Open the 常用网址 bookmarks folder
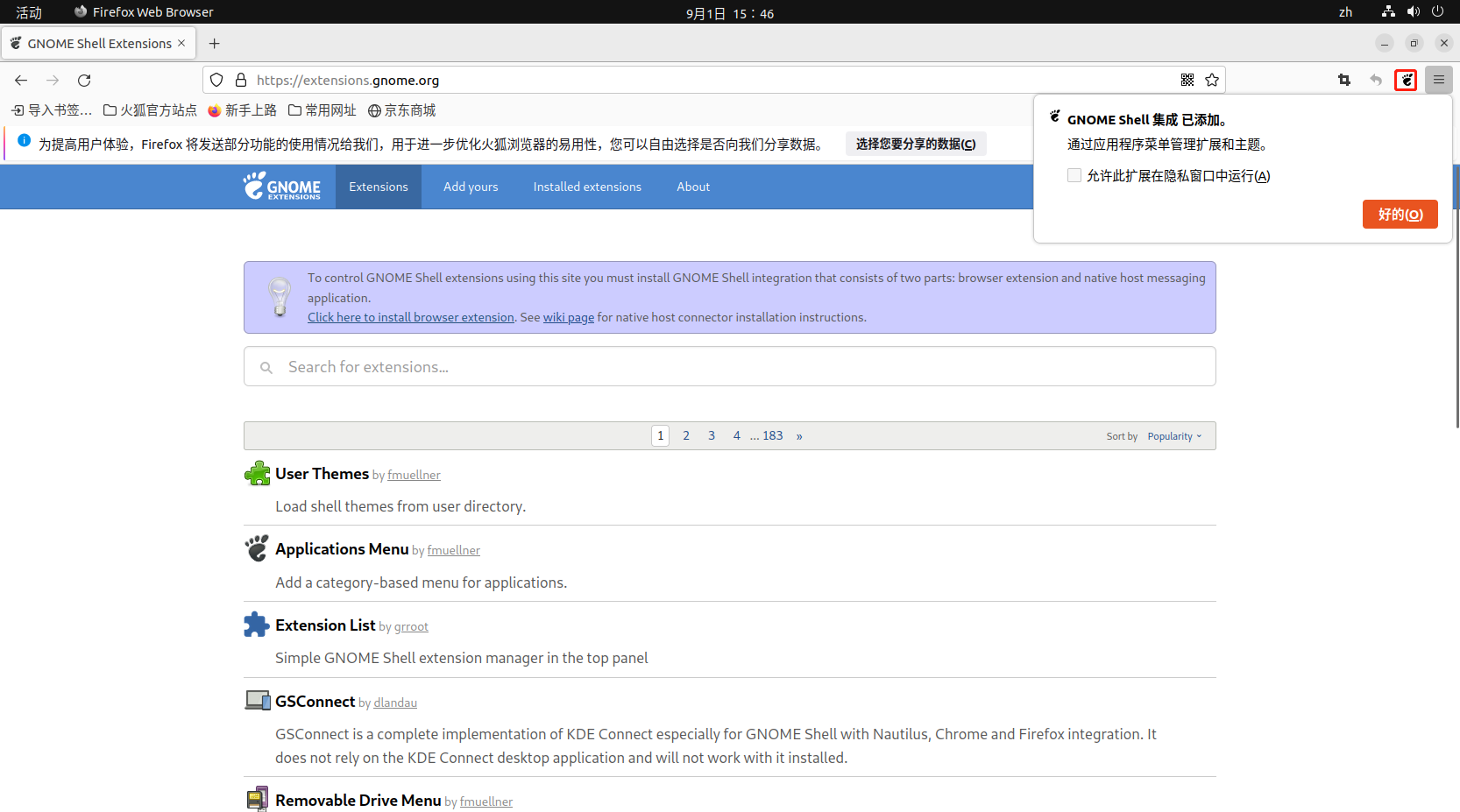Screen dimensions: 1460x812 322,110
